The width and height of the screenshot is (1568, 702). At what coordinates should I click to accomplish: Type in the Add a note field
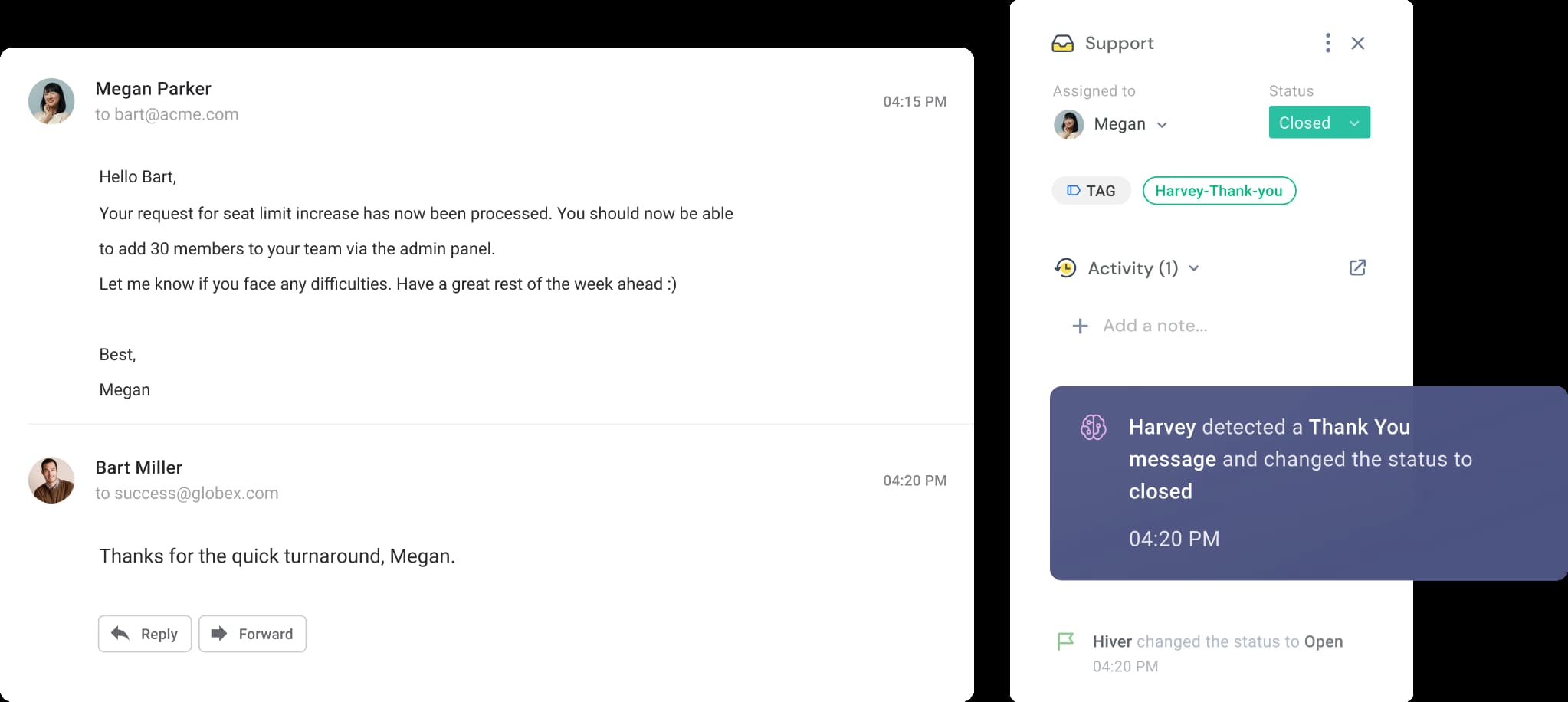point(1155,326)
